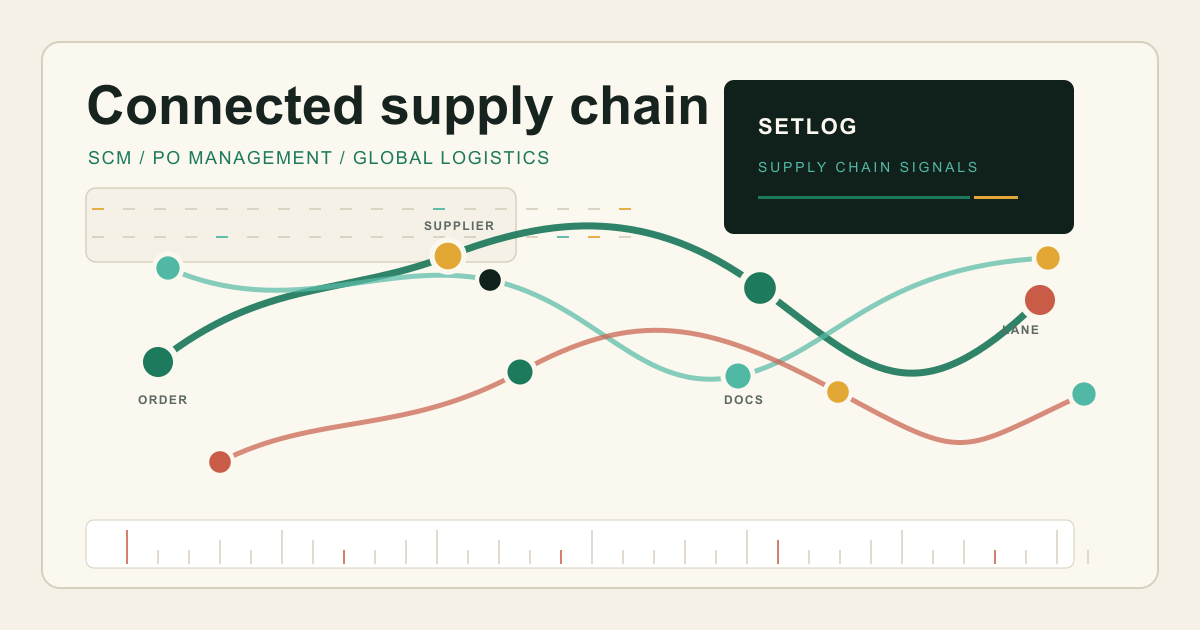Click the large dark green node below SETLOG card

click(x=760, y=288)
